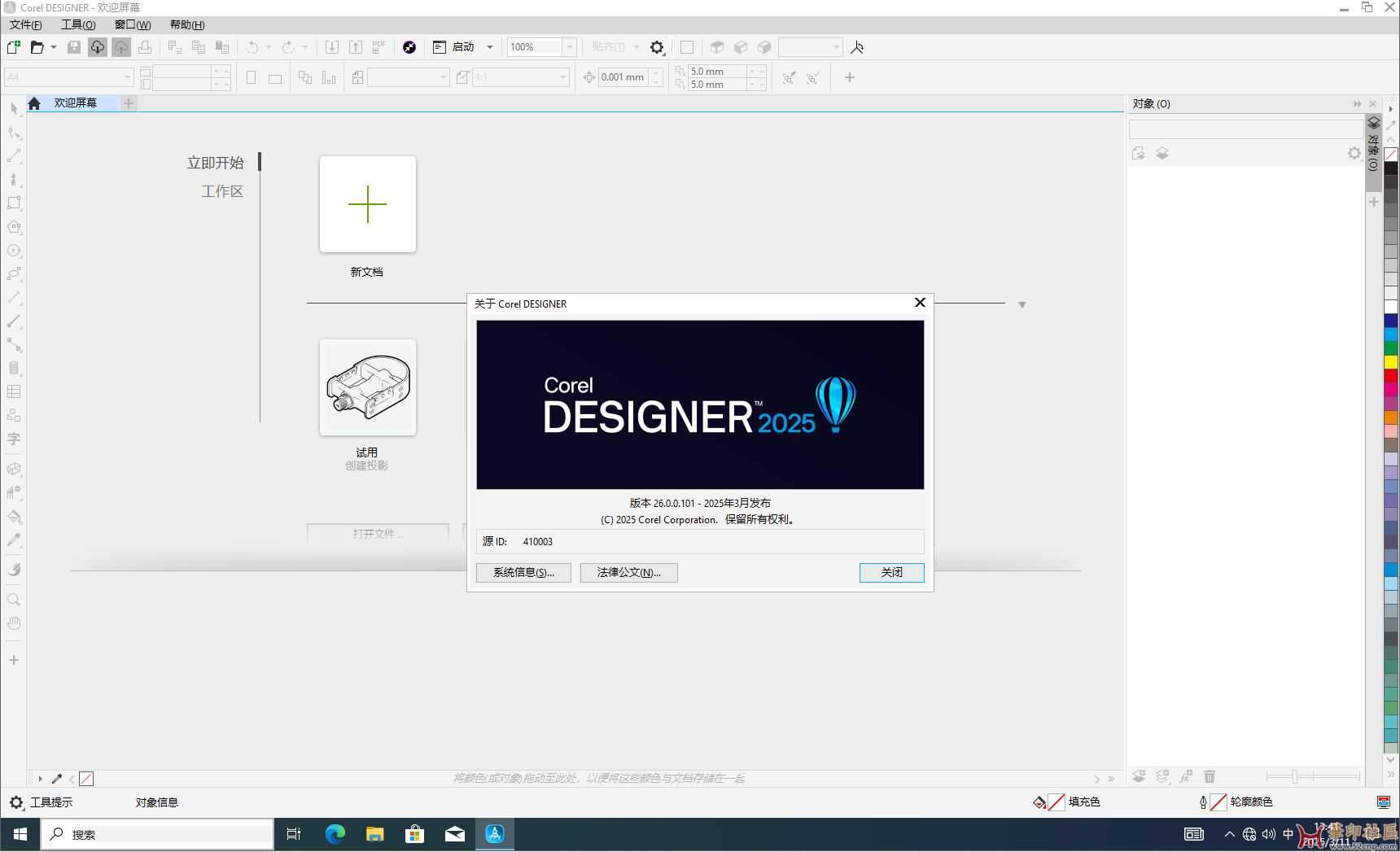Select the Table tool in toolbox

[14, 391]
